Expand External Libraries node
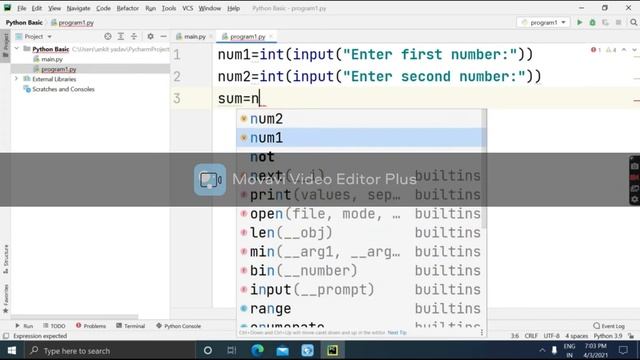The image size is (640, 360). pyautogui.click(x=17, y=79)
